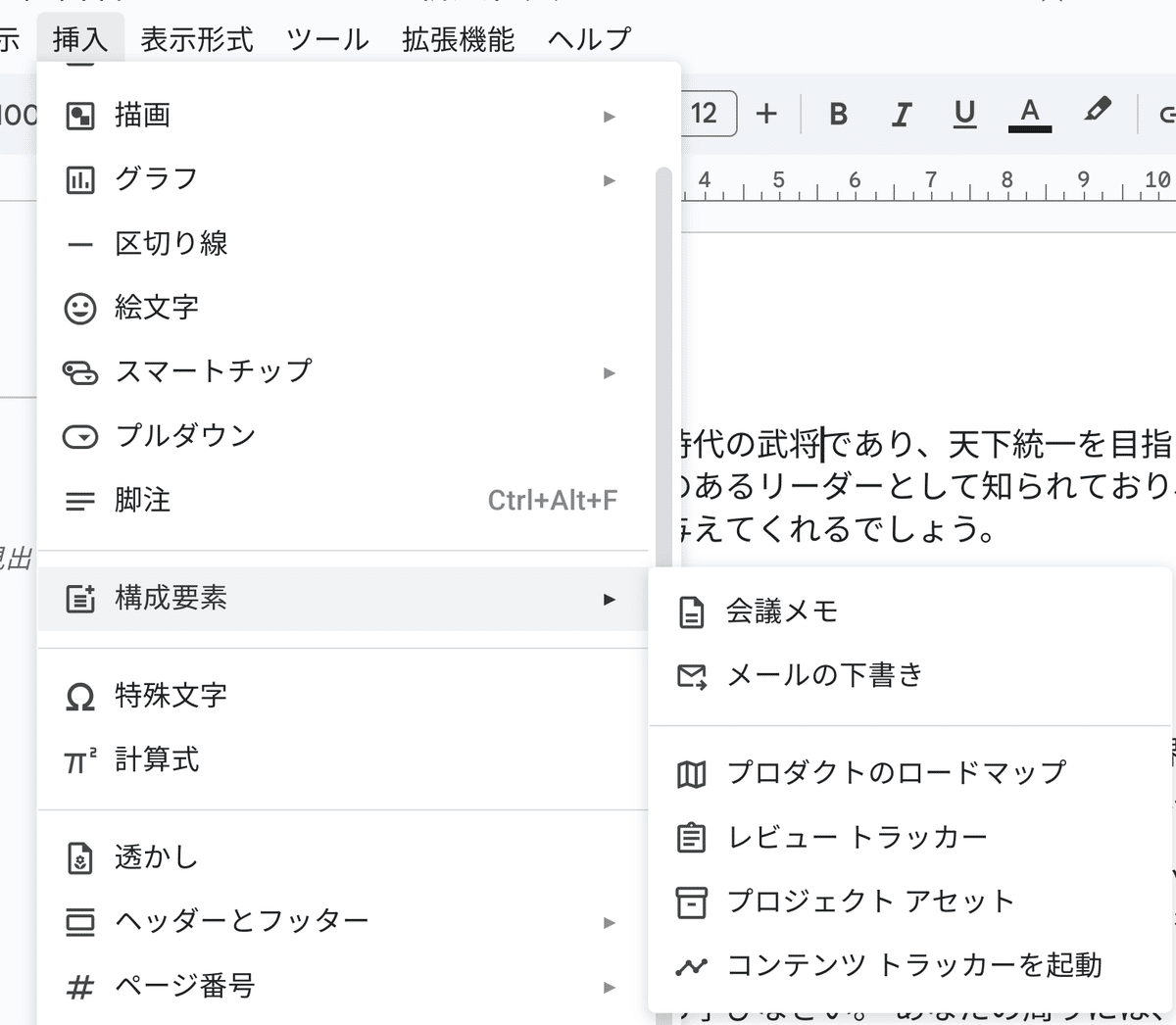Click the プルダウン icon

click(80, 437)
